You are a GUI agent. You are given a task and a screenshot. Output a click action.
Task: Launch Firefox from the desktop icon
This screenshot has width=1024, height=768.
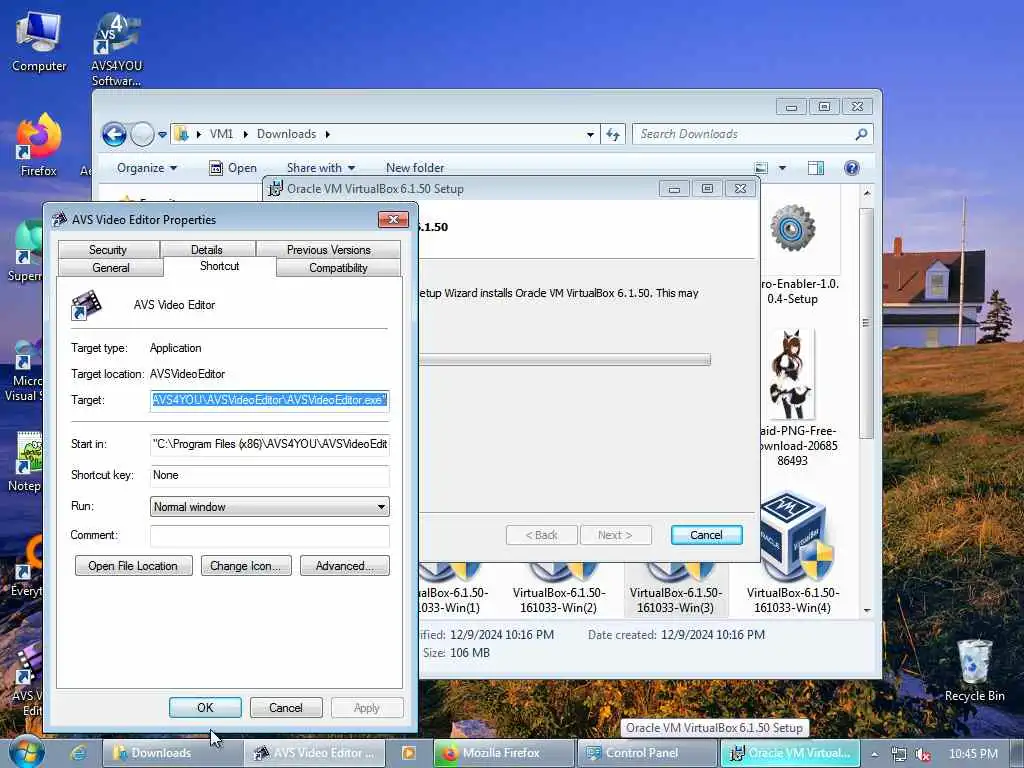point(39,145)
